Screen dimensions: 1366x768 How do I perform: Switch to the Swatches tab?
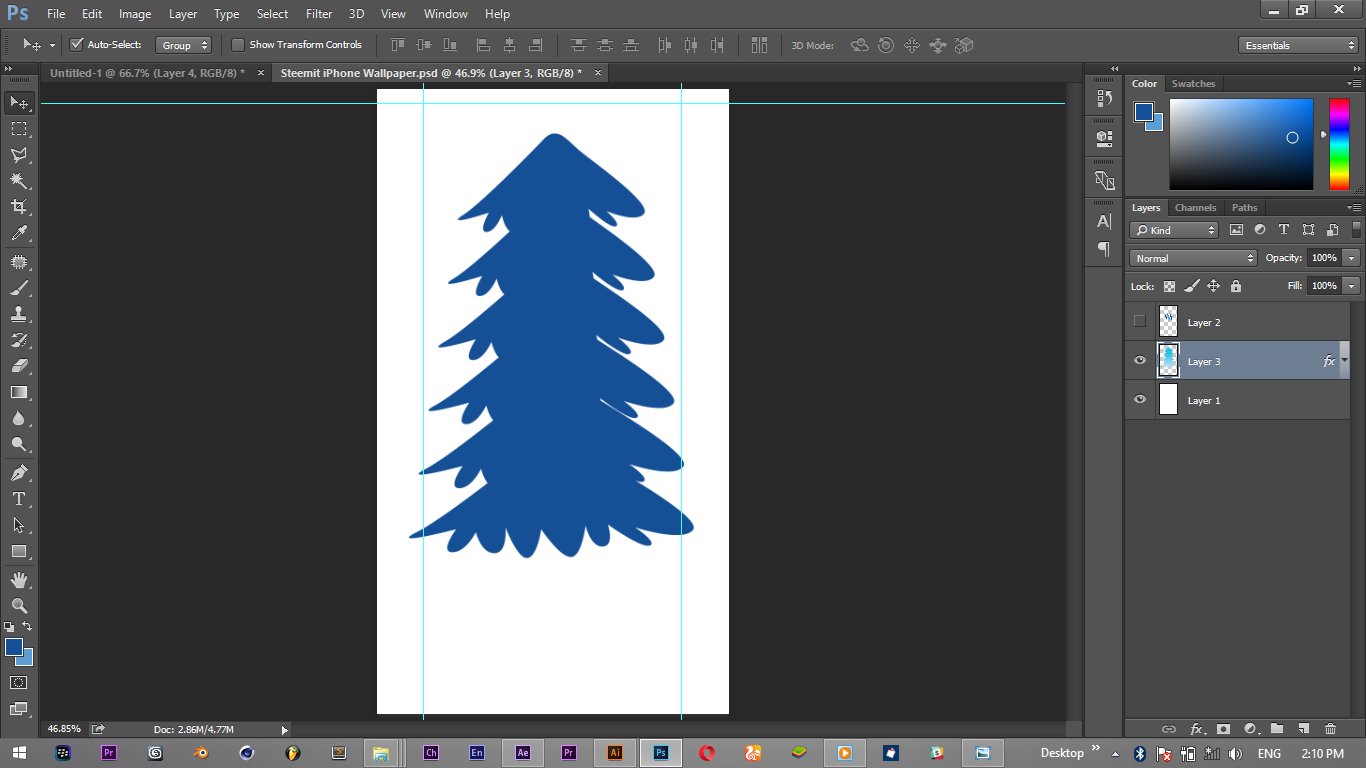(1193, 84)
